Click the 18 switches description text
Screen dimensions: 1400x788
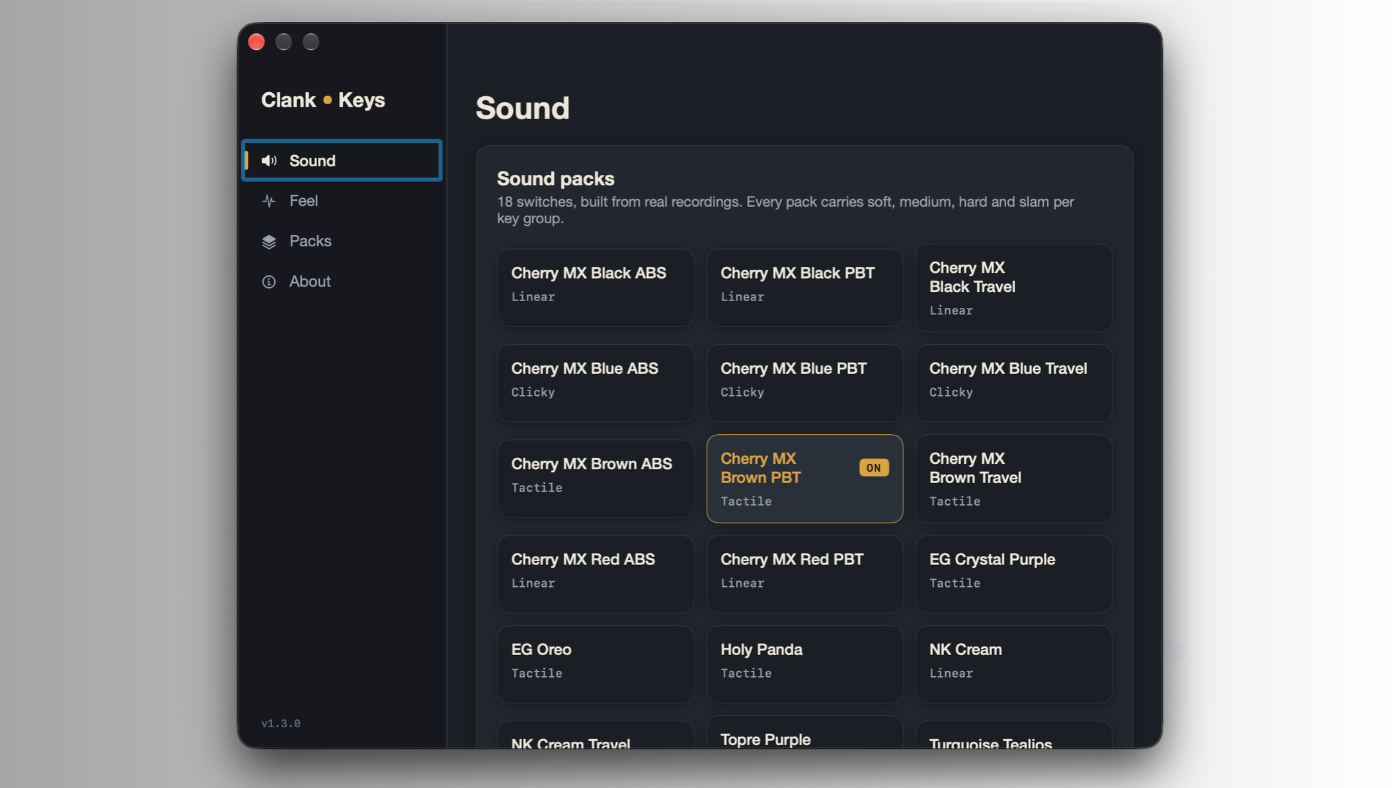click(786, 210)
